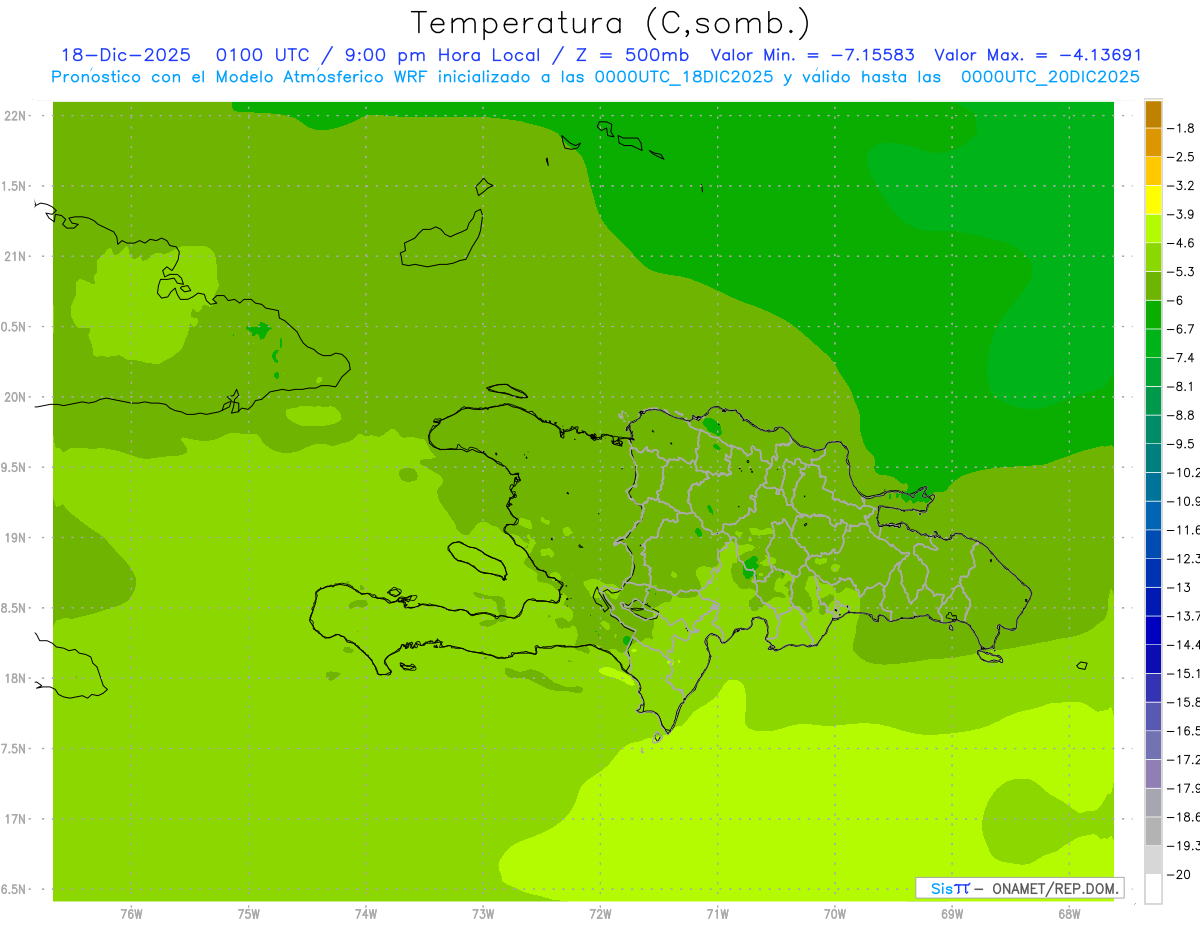Click the "21N" latitude label

[x=14, y=257]
